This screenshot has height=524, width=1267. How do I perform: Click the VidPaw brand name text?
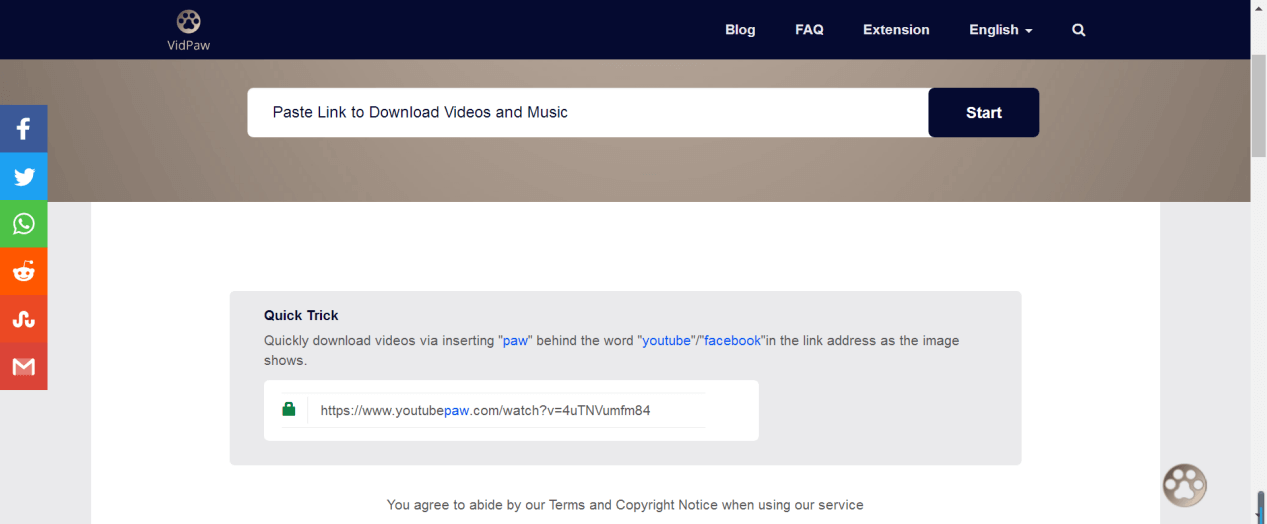[188, 45]
